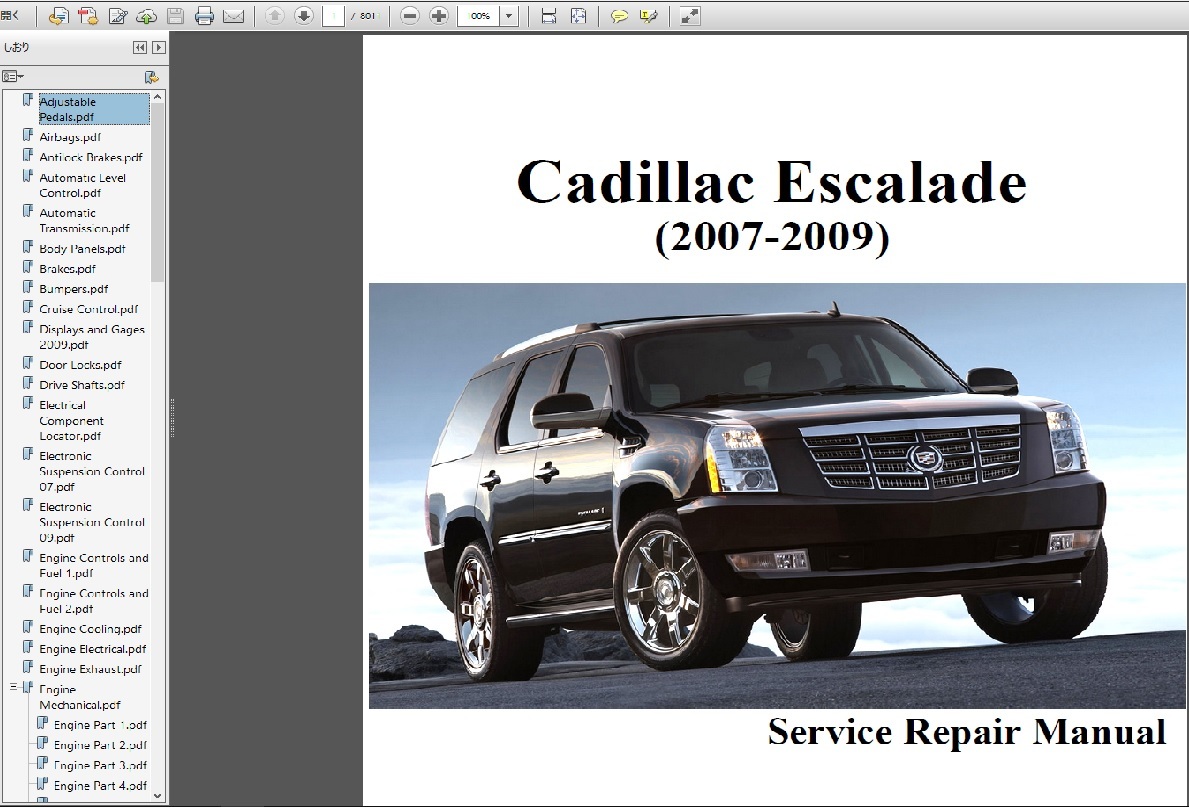This screenshot has width=1189, height=807.
Task: Go to the next page arrow
Action: point(303,15)
